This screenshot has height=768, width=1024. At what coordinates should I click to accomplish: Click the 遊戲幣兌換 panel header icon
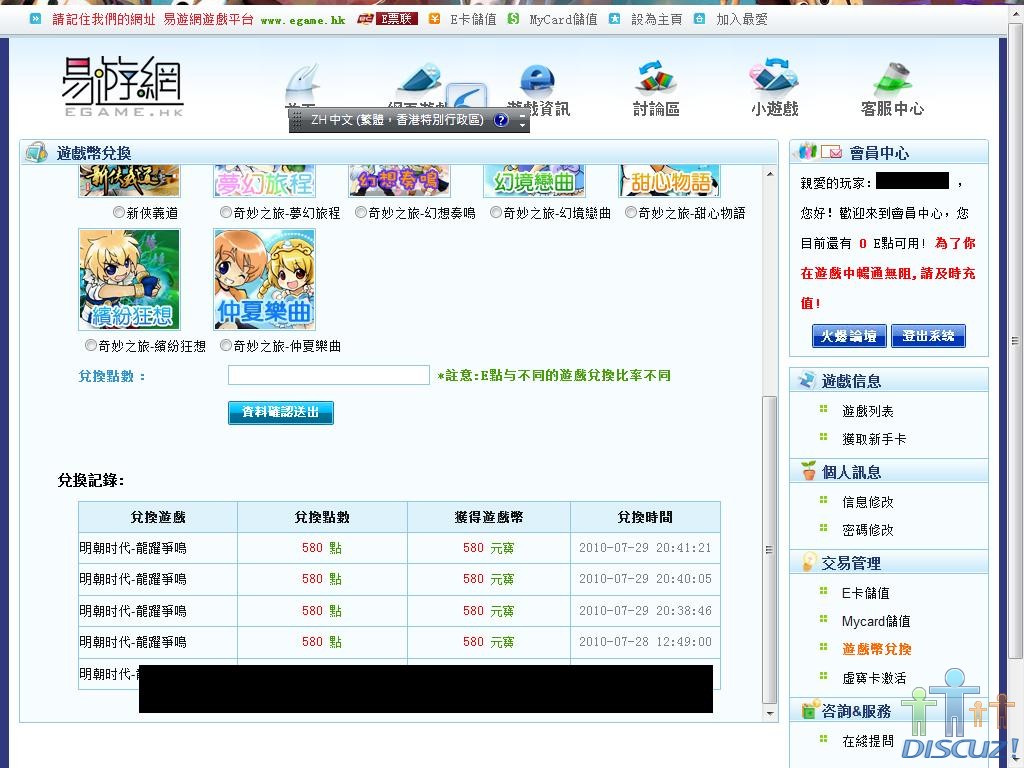tap(37, 152)
